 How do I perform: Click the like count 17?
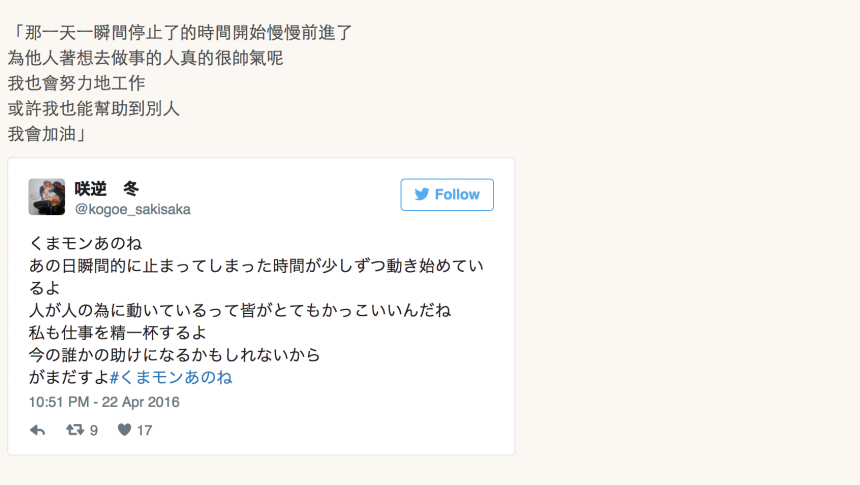[x=144, y=430]
